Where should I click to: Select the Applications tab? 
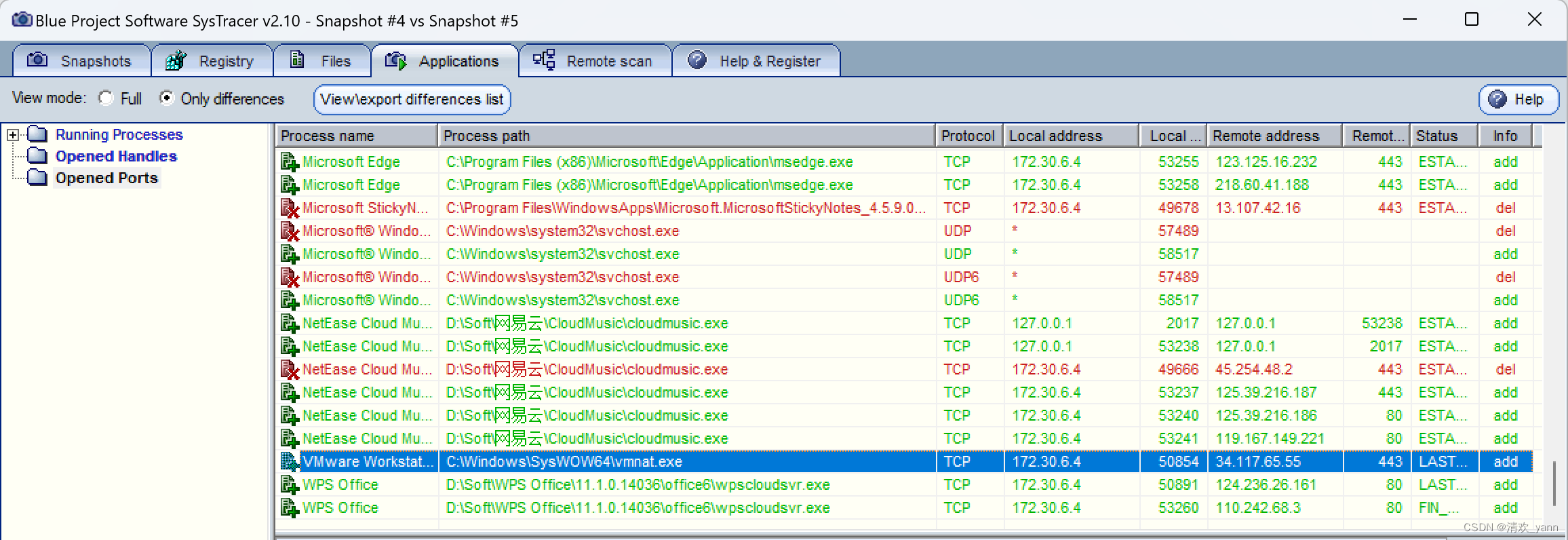[x=445, y=61]
